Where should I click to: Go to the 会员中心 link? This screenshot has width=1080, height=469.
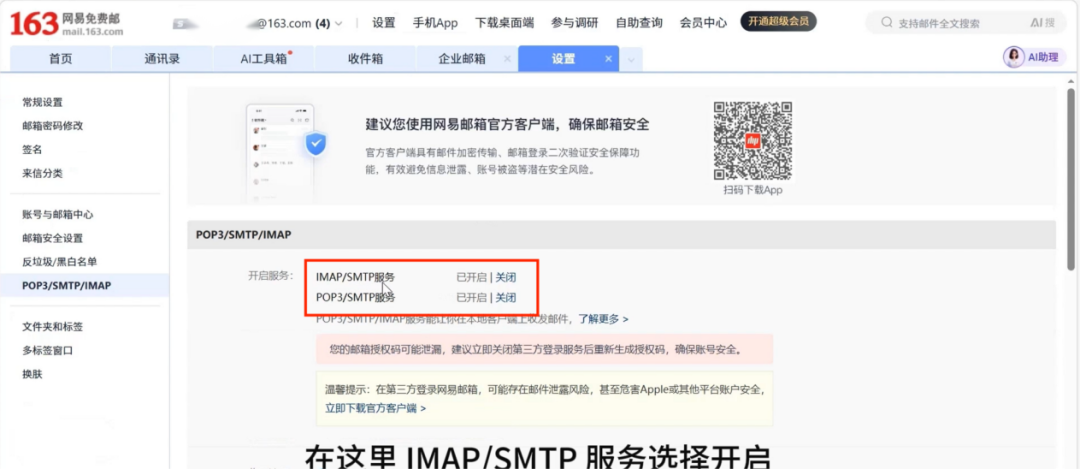[703, 23]
